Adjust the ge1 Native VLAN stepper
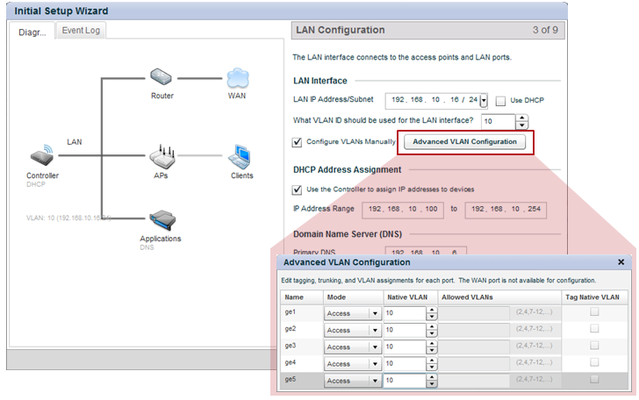 point(432,313)
